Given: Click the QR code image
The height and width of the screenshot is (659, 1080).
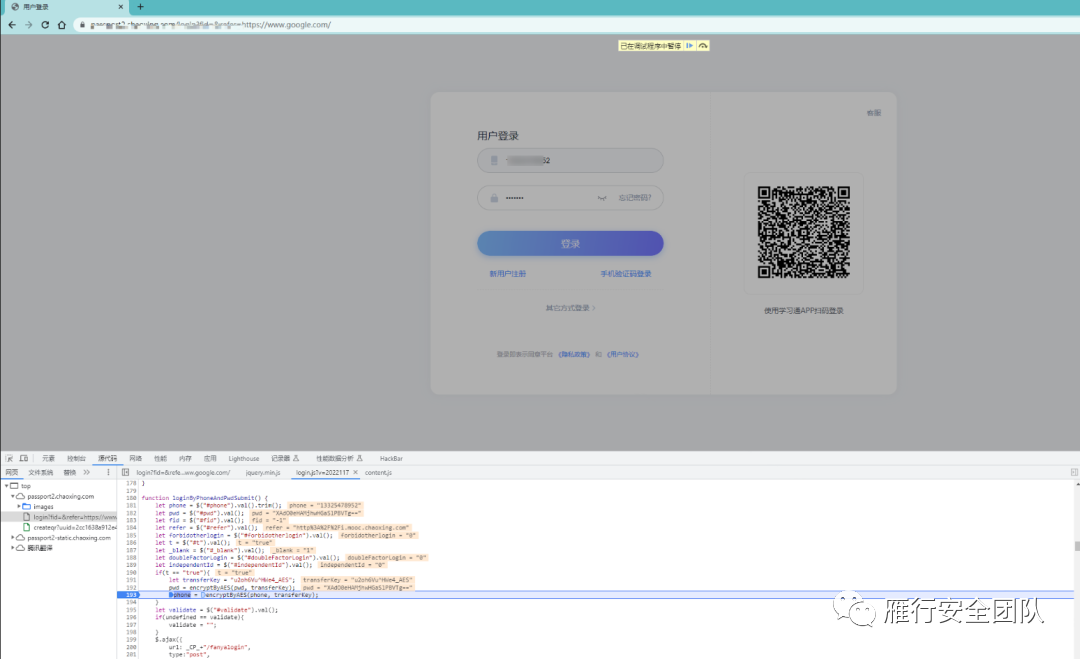Looking at the screenshot, I should (804, 232).
